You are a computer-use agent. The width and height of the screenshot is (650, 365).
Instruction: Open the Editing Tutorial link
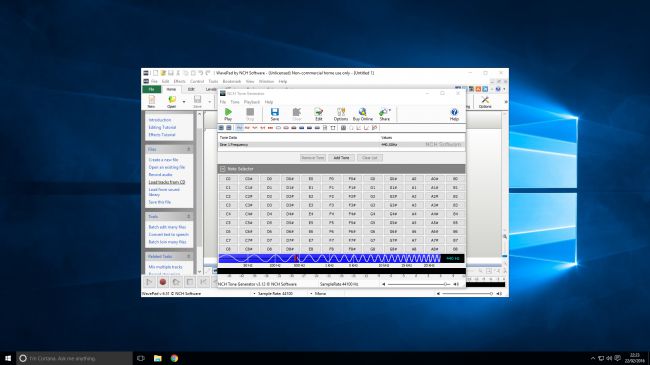coord(162,127)
